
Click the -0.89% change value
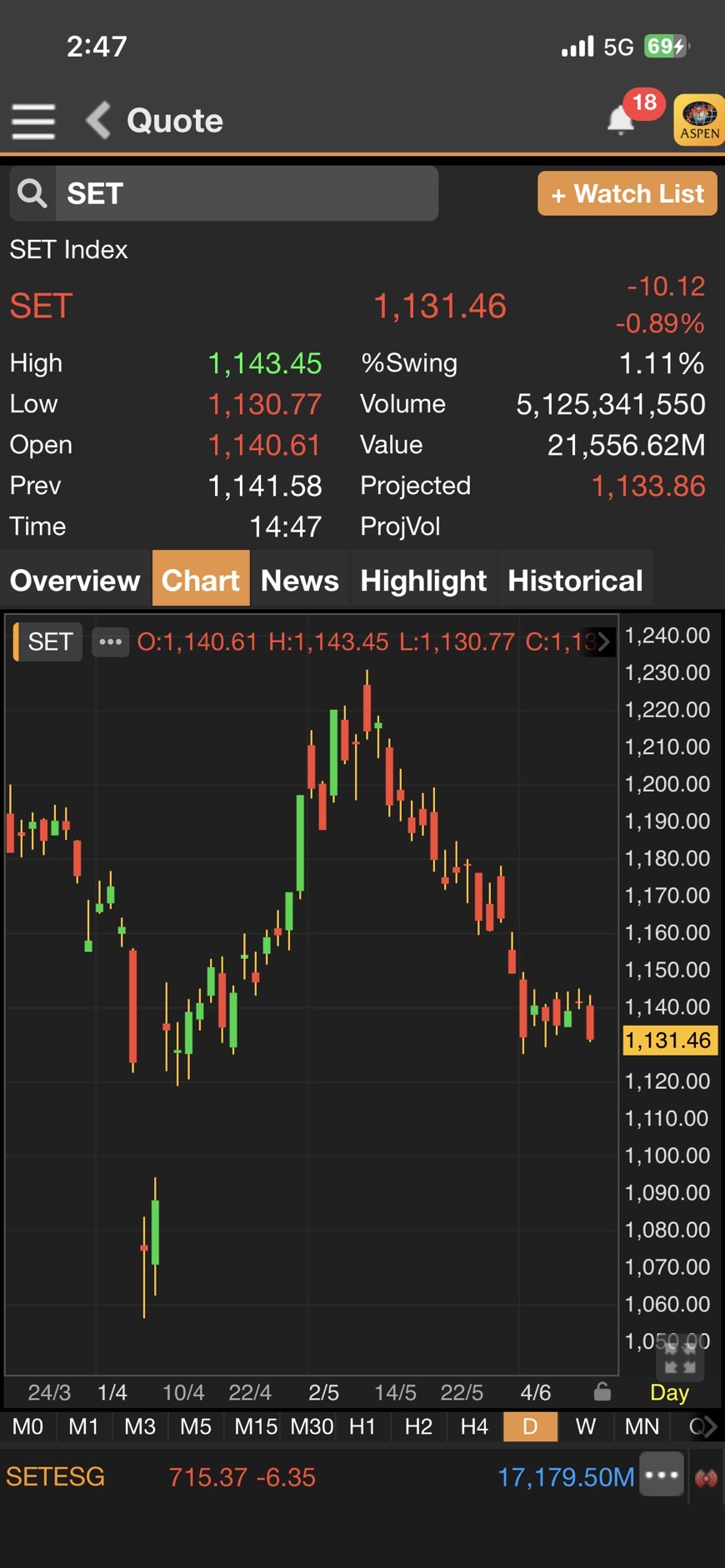click(659, 323)
